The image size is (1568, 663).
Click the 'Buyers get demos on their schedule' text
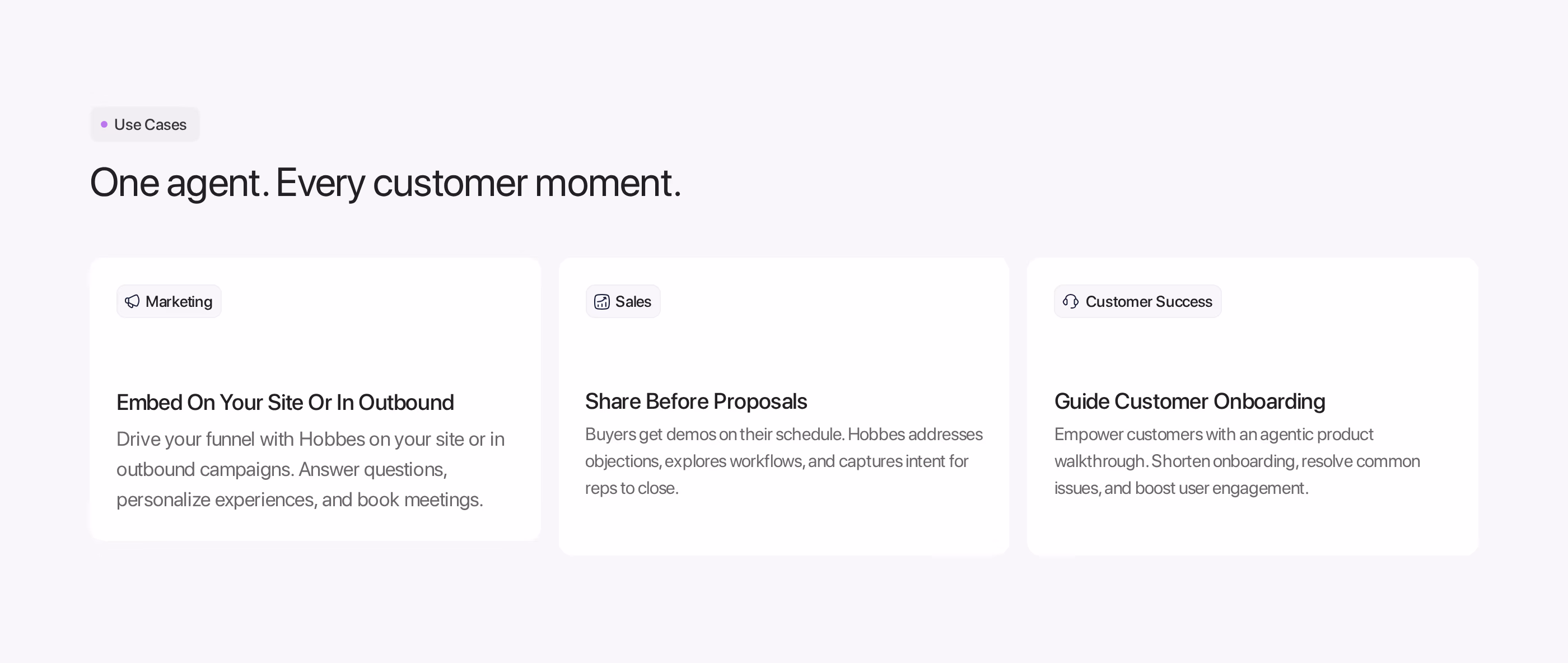pos(784,461)
